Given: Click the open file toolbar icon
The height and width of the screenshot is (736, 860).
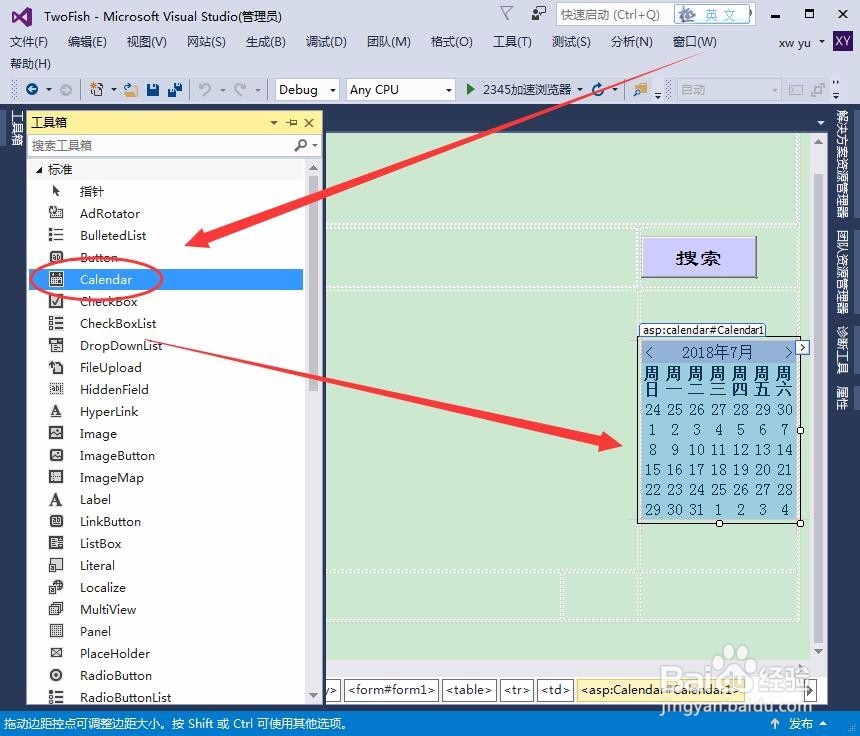Looking at the screenshot, I should pos(131,89).
